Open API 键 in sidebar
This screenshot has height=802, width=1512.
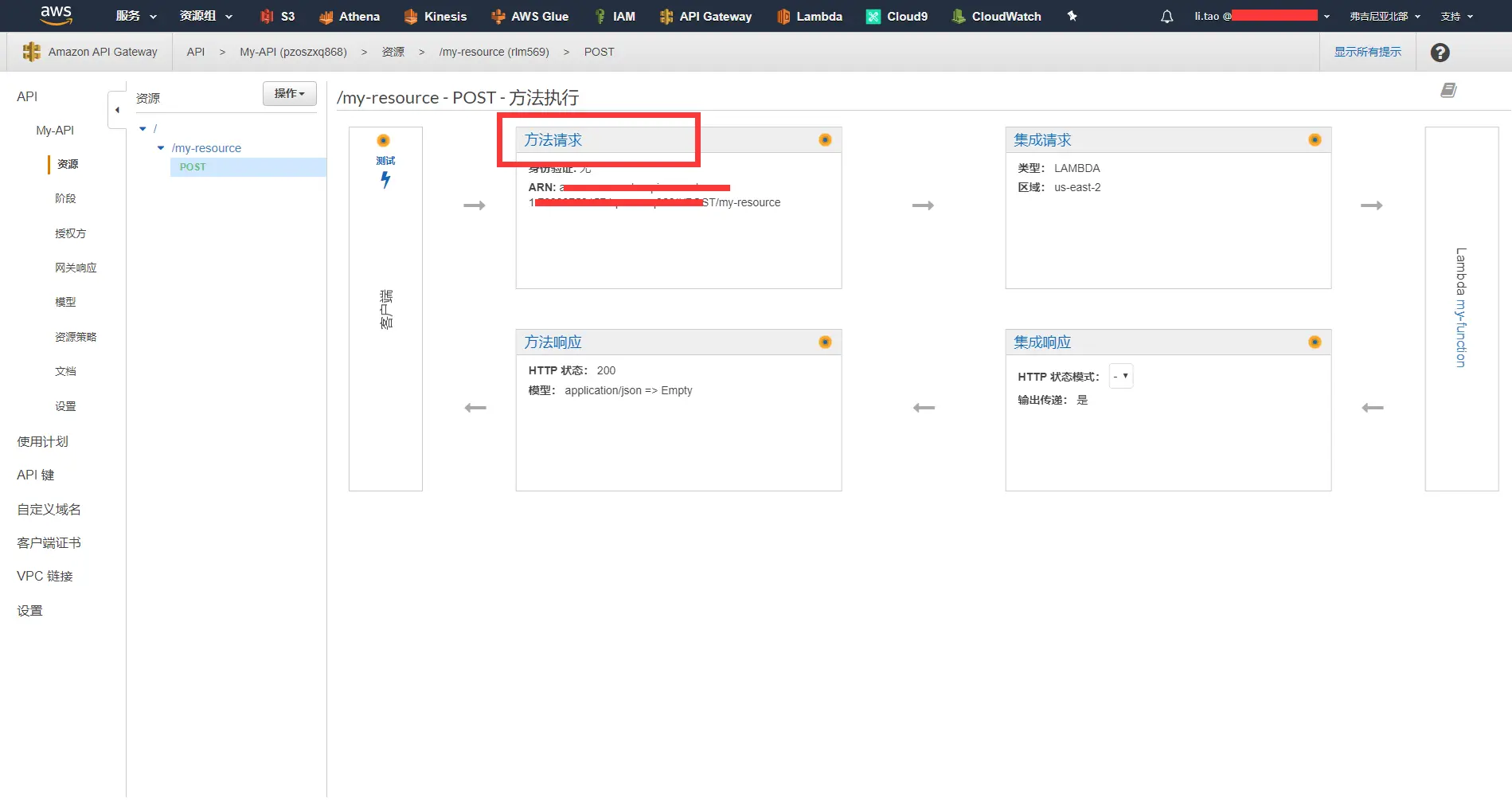[36, 475]
